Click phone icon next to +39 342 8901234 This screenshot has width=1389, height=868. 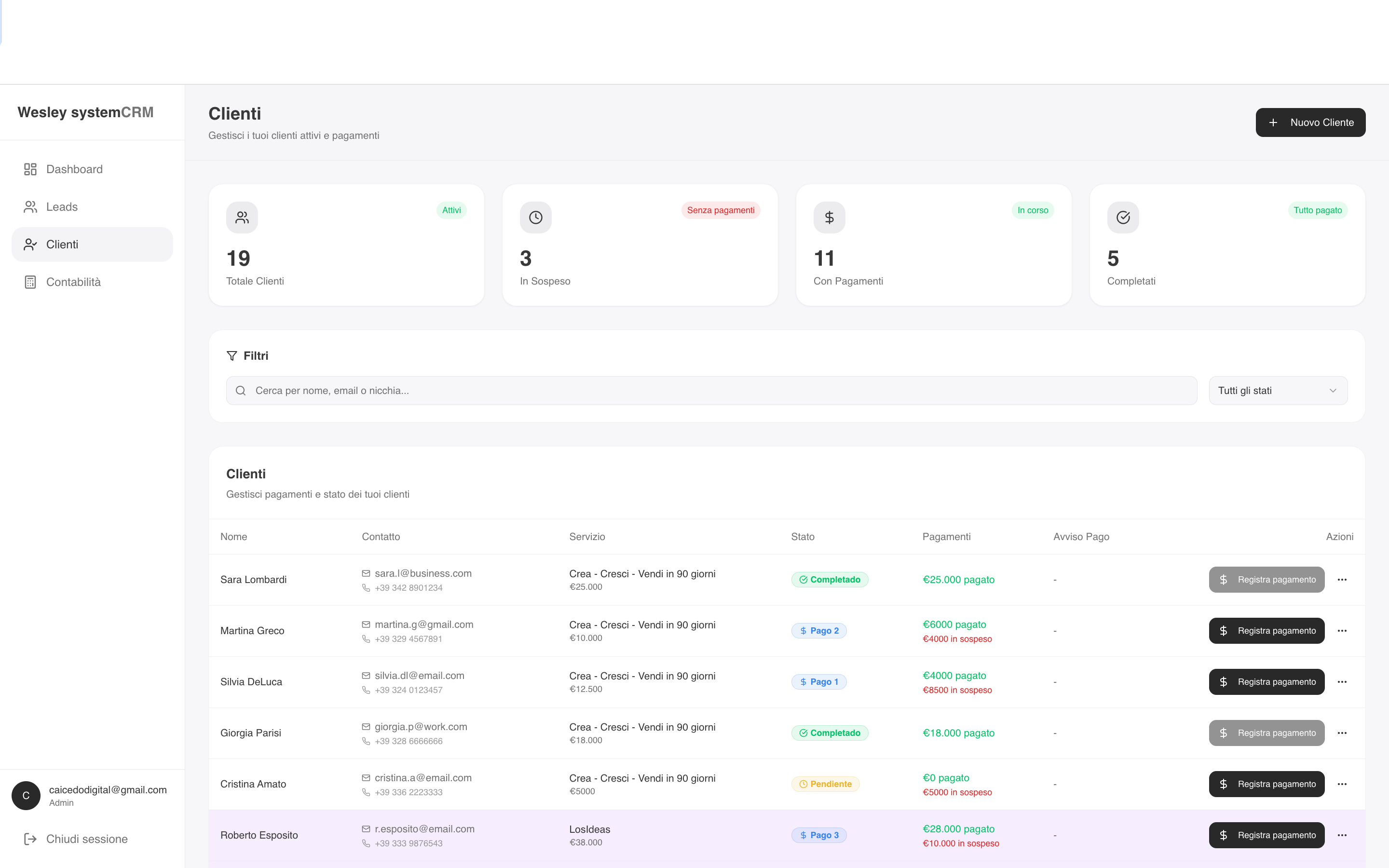366,587
